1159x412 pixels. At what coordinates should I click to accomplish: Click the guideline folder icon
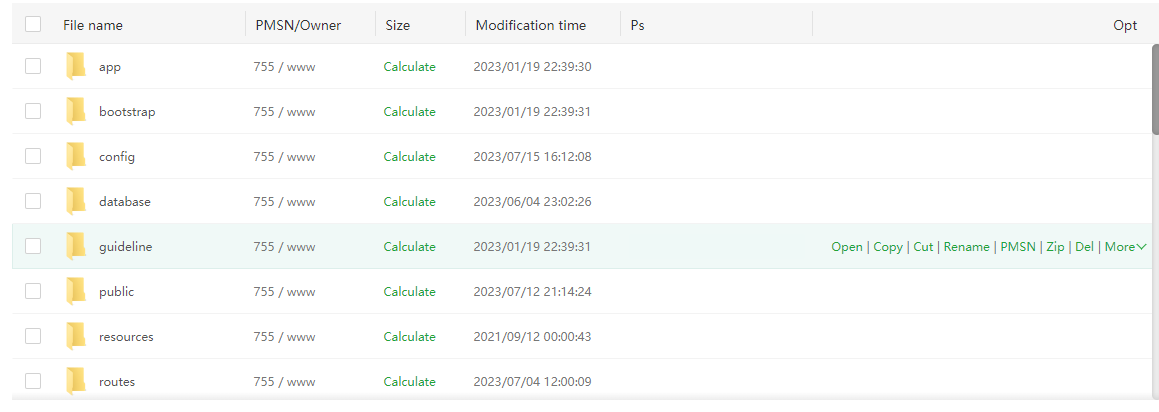[76, 247]
